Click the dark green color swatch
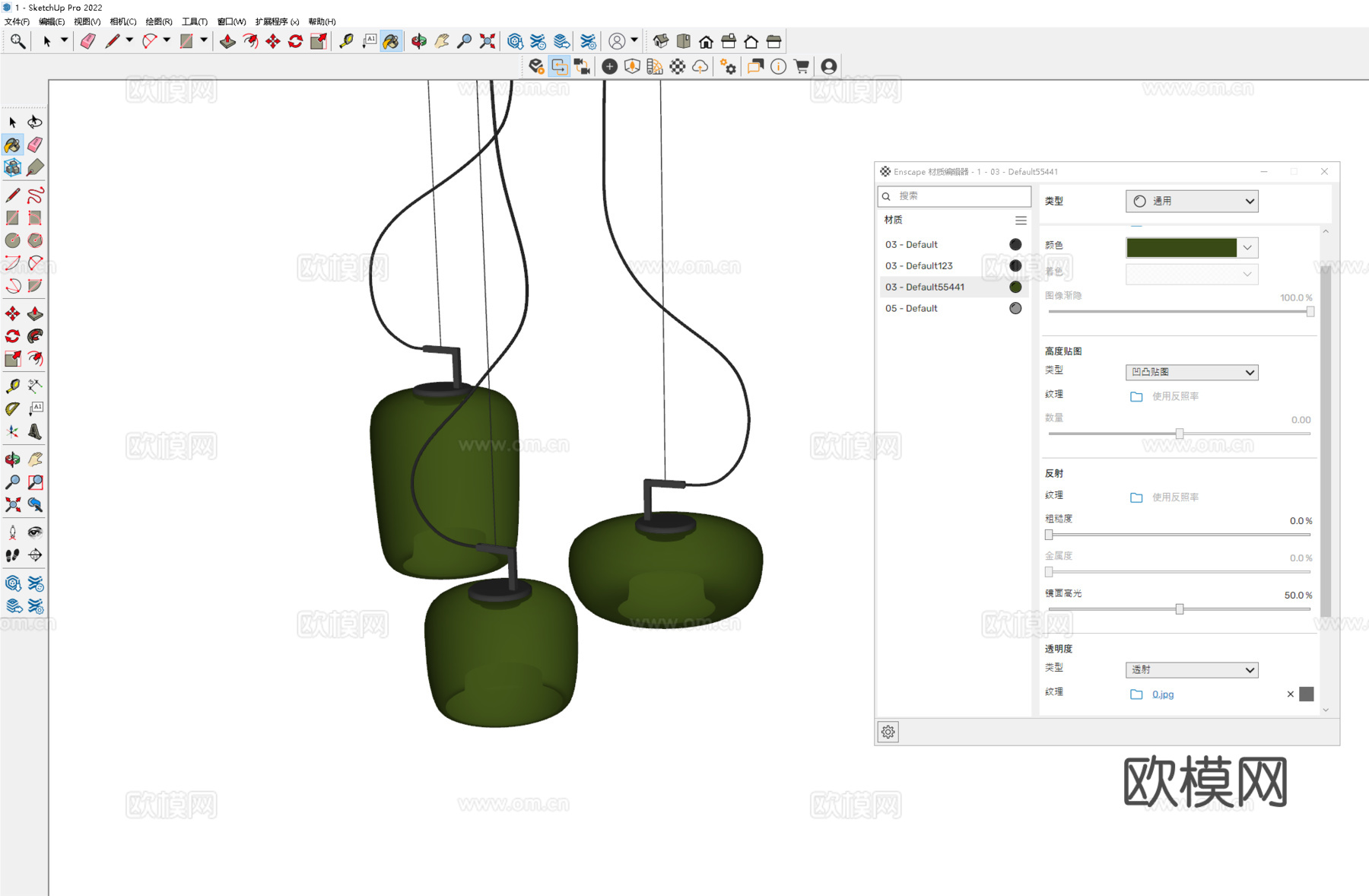This screenshot has width=1369, height=896. (1181, 247)
